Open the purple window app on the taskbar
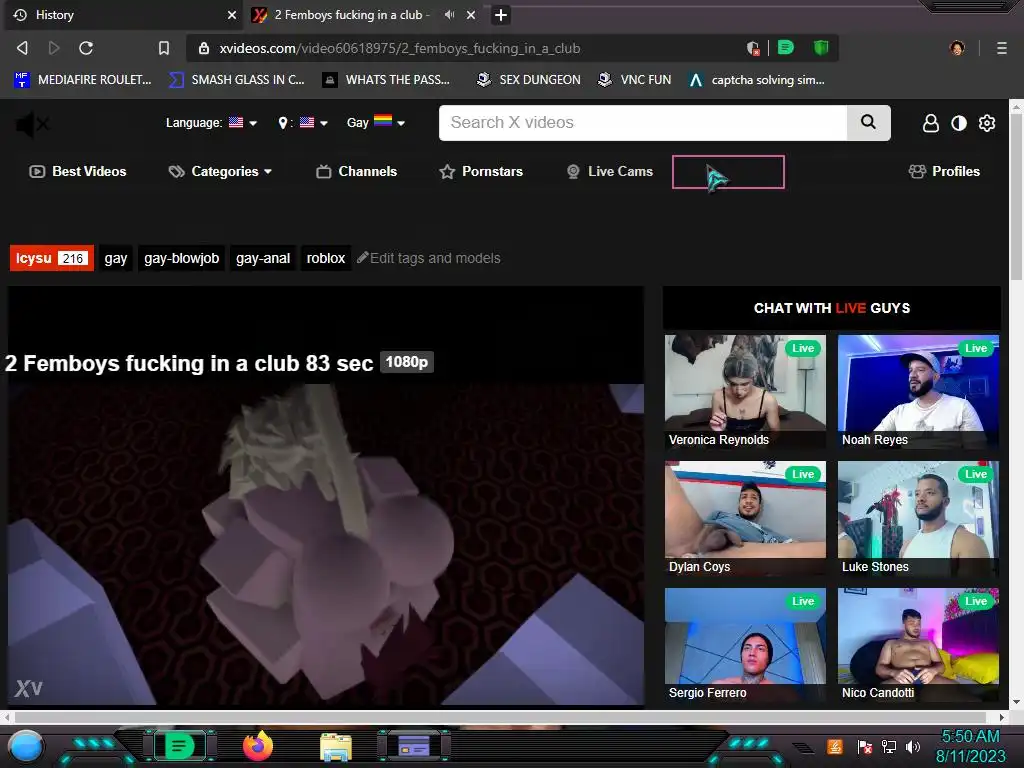 (x=413, y=746)
